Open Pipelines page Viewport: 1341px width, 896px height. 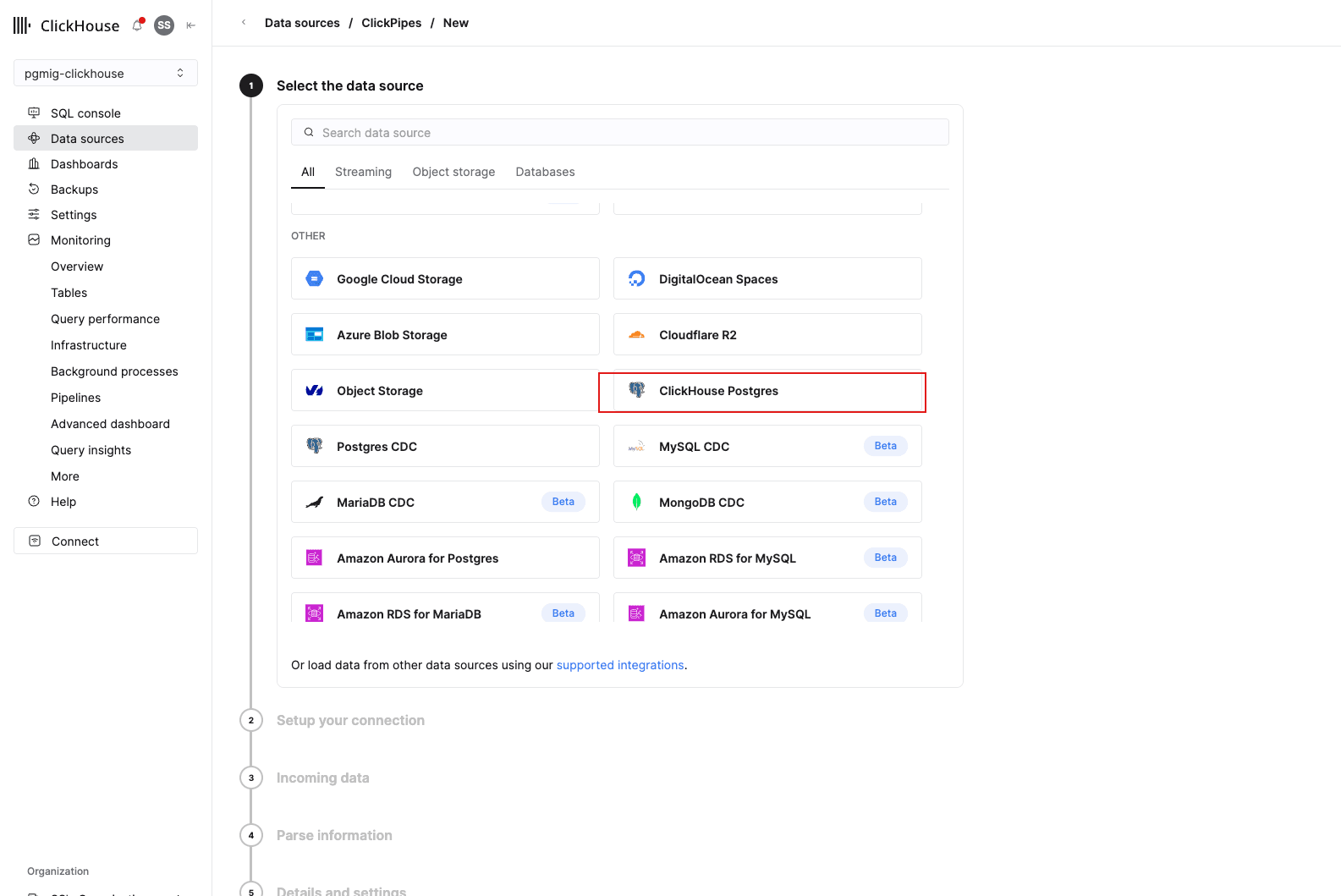[76, 398]
